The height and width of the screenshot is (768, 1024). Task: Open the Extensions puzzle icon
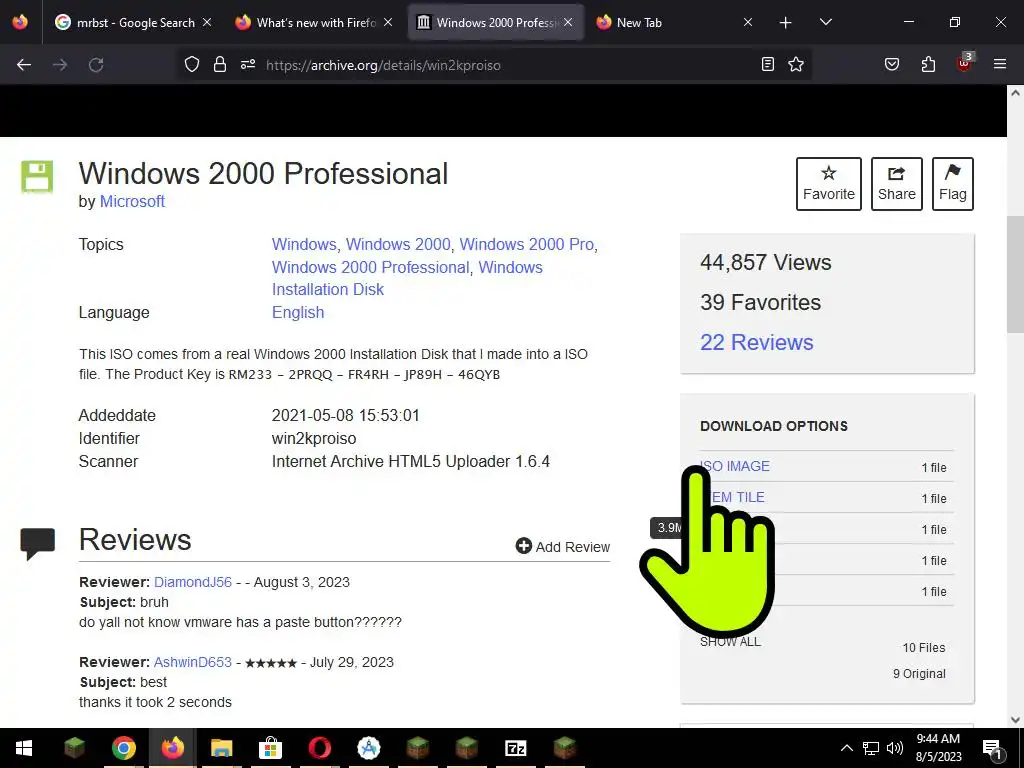click(x=928, y=64)
